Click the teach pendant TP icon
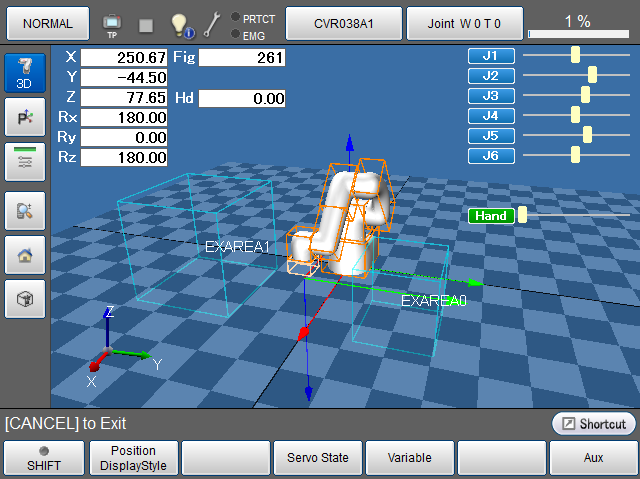Screen dimensions: 640x479 coord(111,22)
